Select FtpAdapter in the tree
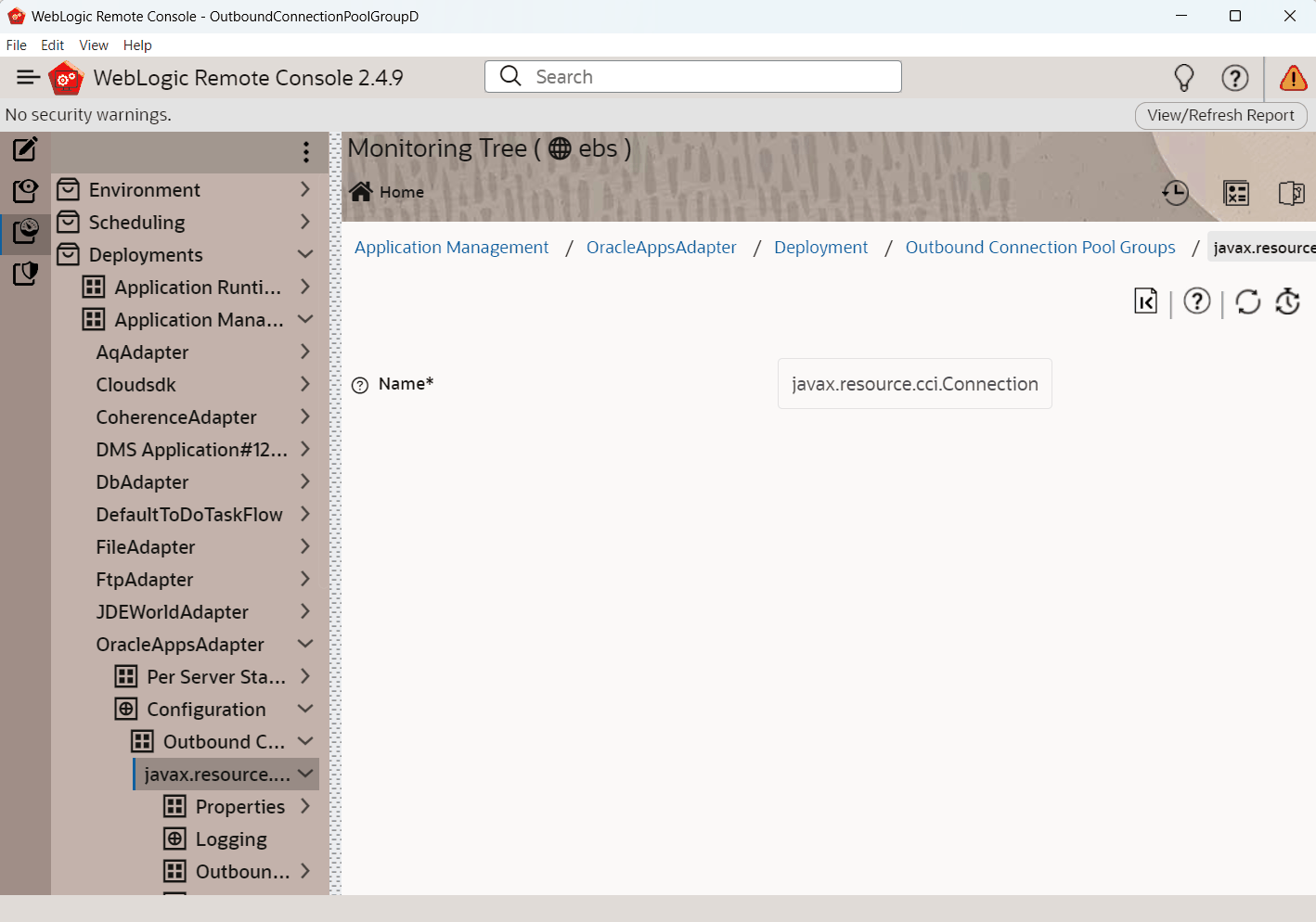 point(145,580)
